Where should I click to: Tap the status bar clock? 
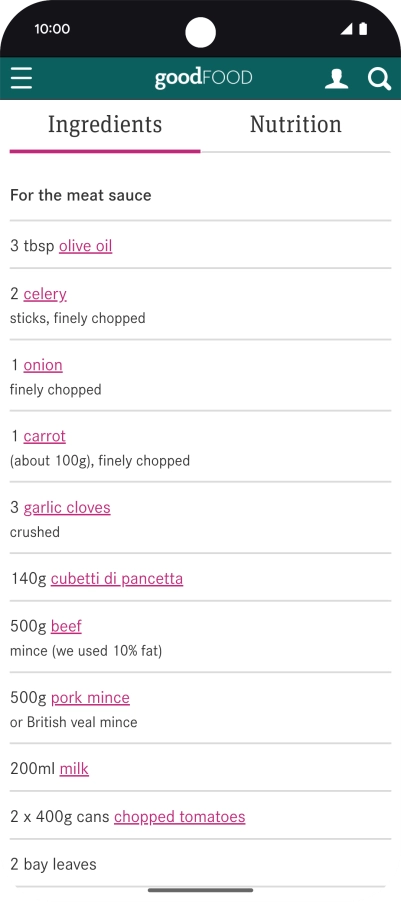pos(52,29)
